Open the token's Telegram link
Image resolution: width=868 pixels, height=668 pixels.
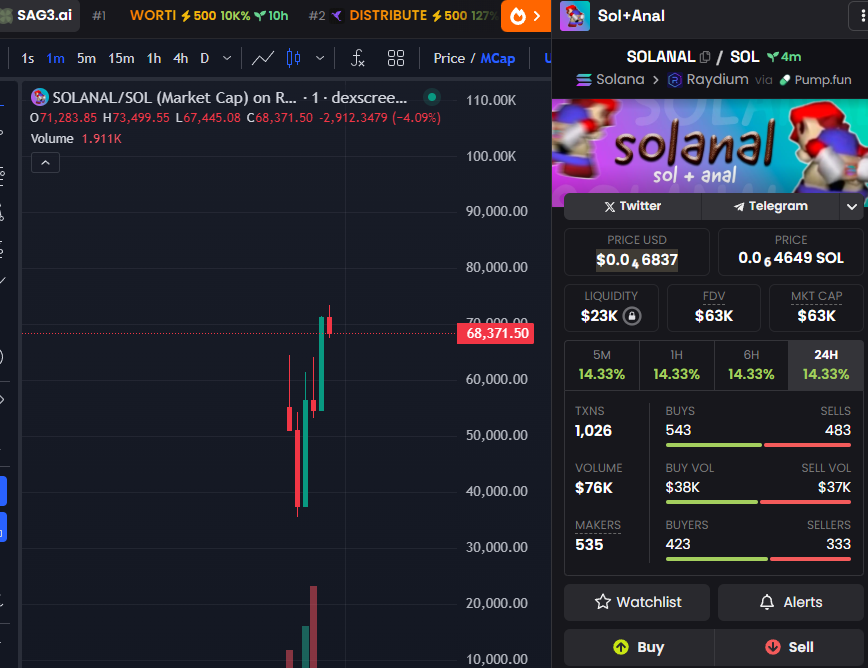[771, 206]
